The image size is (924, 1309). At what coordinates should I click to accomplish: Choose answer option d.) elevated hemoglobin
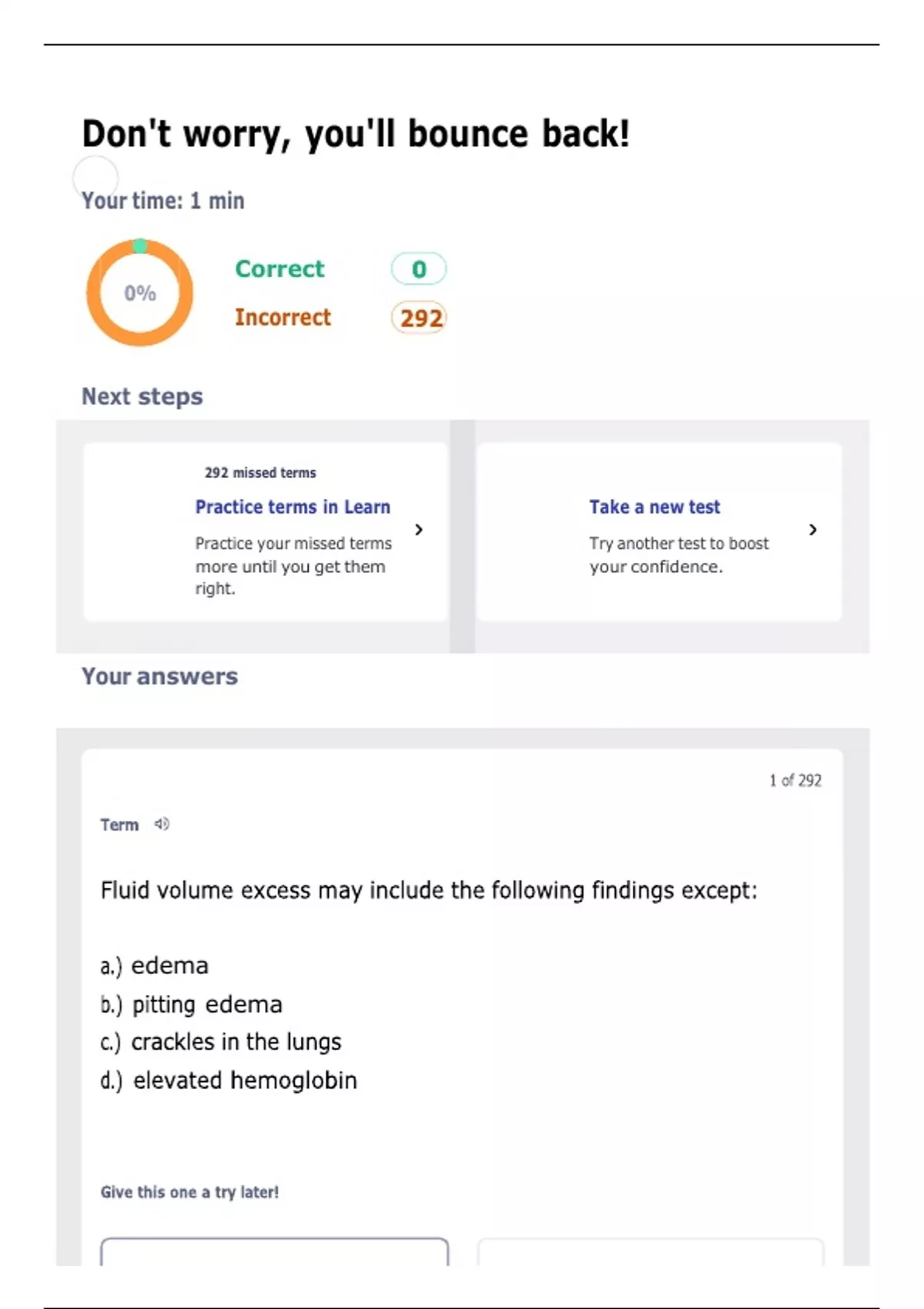pos(229,1080)
